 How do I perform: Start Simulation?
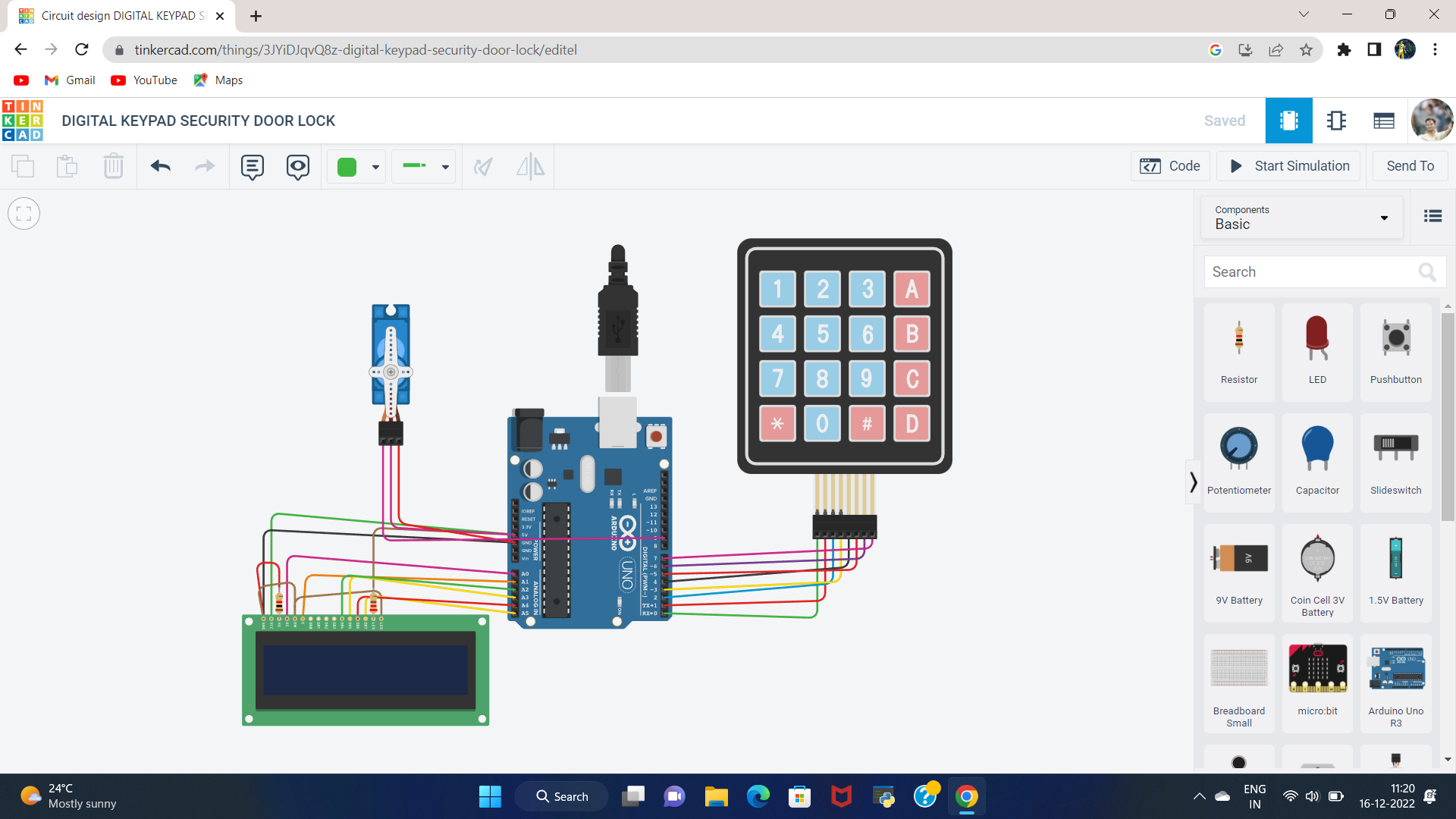1289,166
